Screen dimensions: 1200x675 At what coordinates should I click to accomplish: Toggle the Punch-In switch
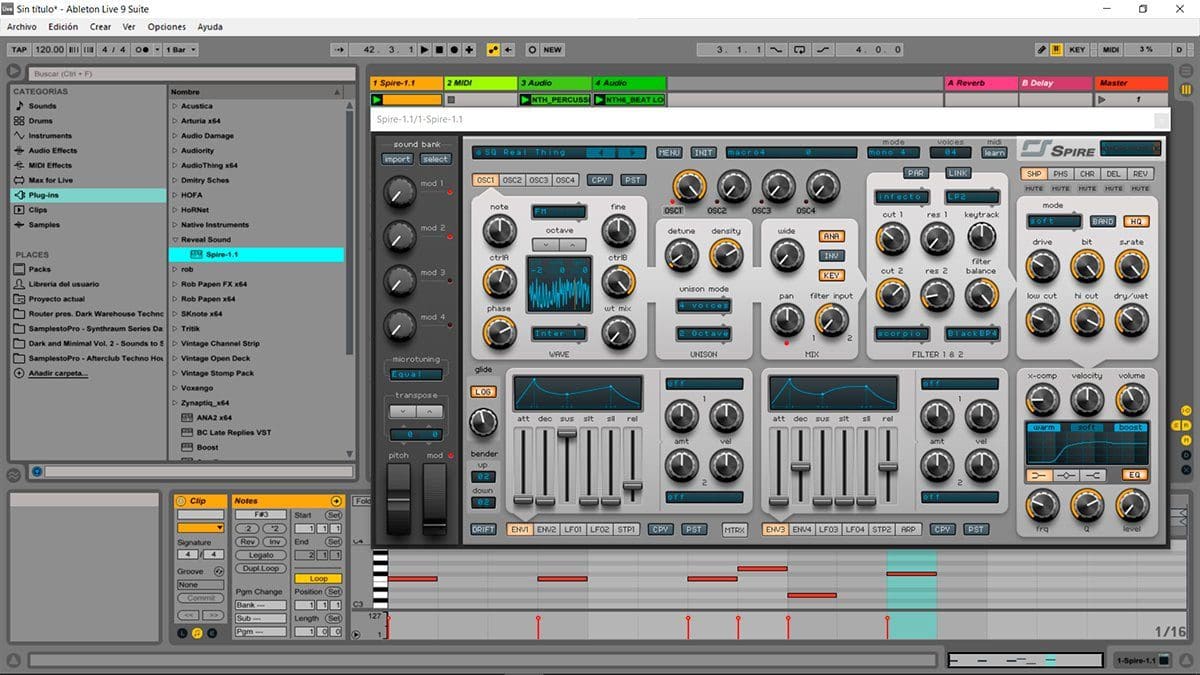tap(776, 49)
